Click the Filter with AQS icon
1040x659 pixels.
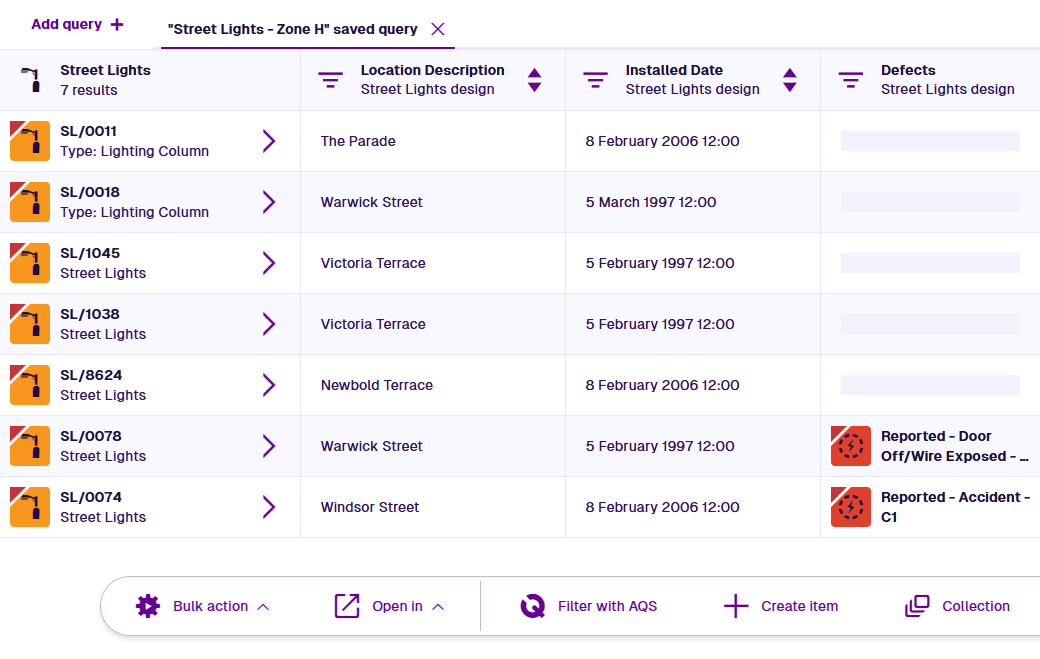pyautogui.click(x=533, y=606)
